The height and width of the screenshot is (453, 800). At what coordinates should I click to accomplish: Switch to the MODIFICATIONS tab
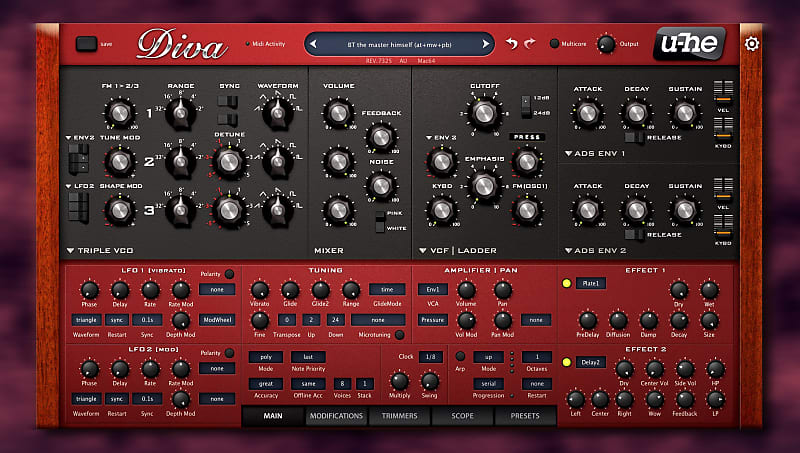[335, 416]
